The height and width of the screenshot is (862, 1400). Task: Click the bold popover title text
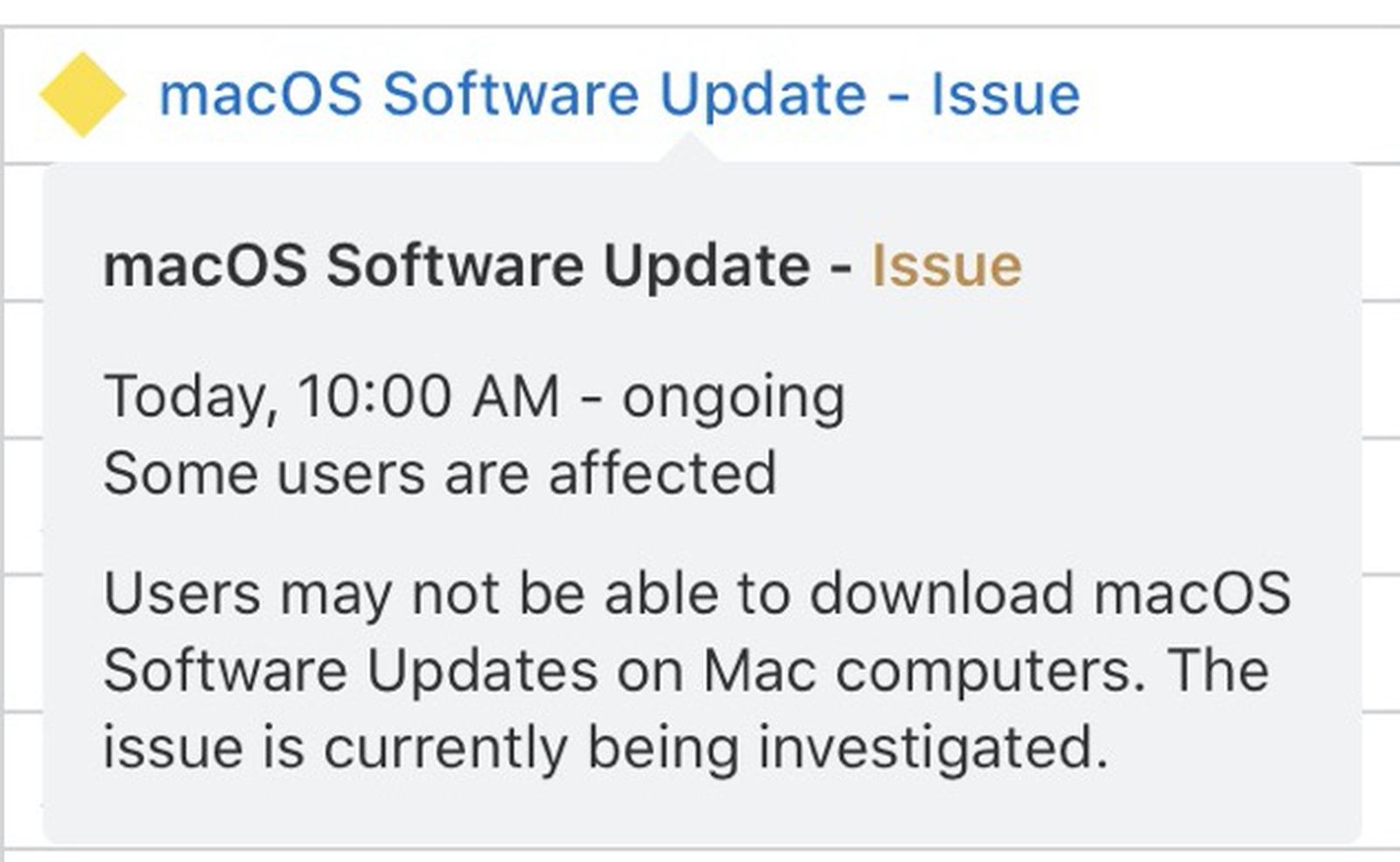click(477, 265)
